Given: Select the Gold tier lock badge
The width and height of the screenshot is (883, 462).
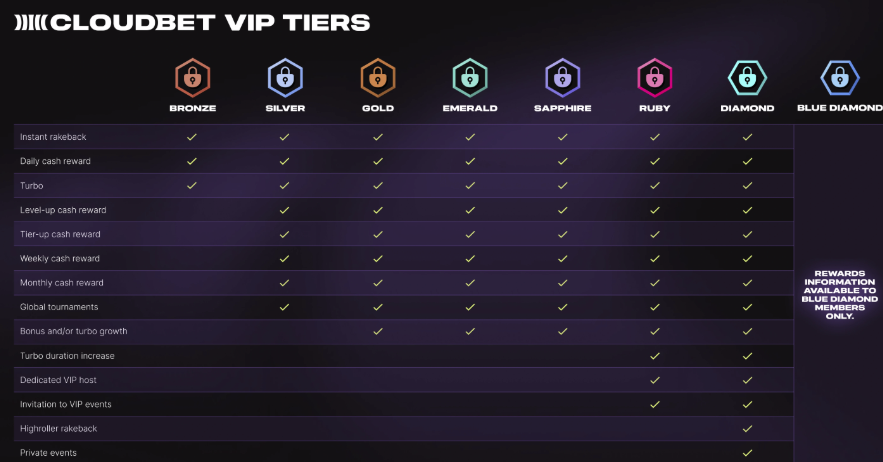Looking at the screenshot, I should point(377,76).
